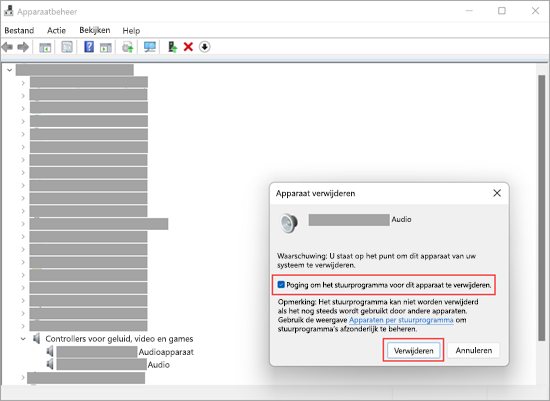Open the Help menu

pyautogui.click(x=131, y=31)
